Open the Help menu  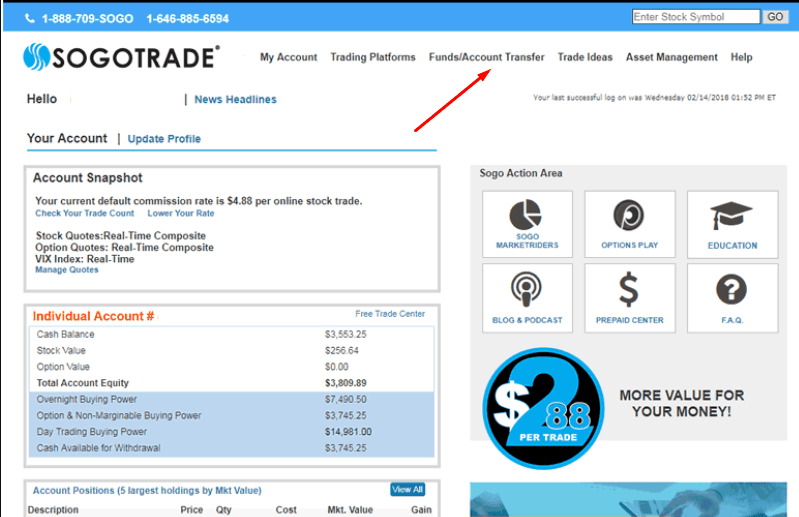pyautogui.click(x=741, y=57)
